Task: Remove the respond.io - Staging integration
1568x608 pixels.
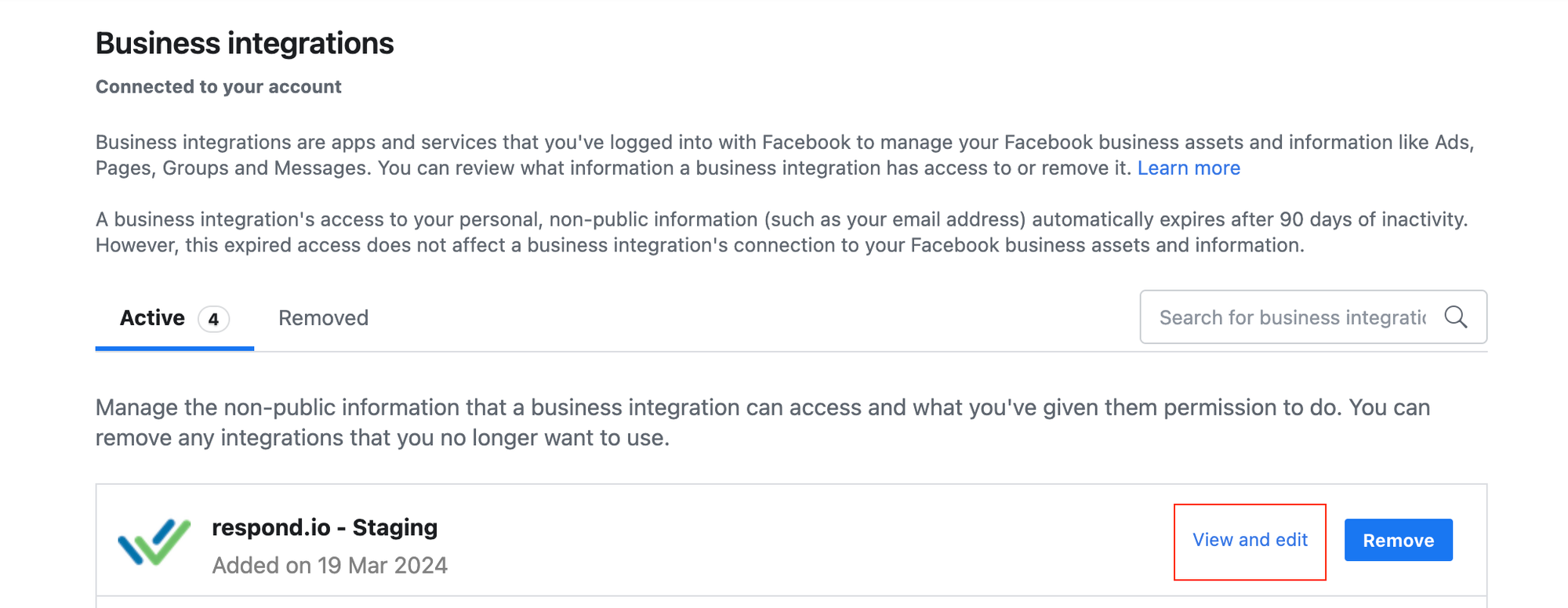Action: tap(1398, 540)
